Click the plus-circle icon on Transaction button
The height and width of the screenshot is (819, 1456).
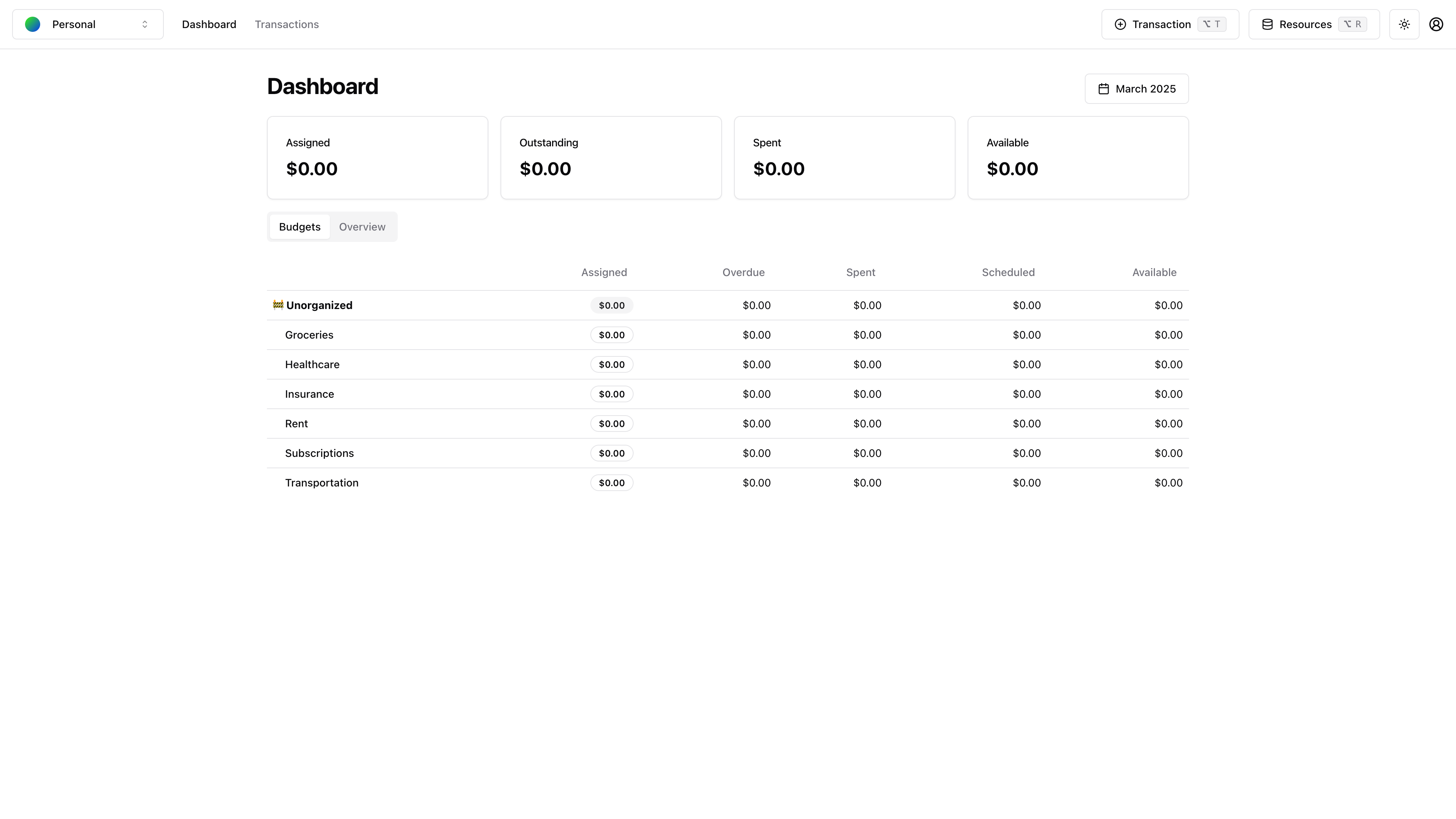(x=1120, y=24)
